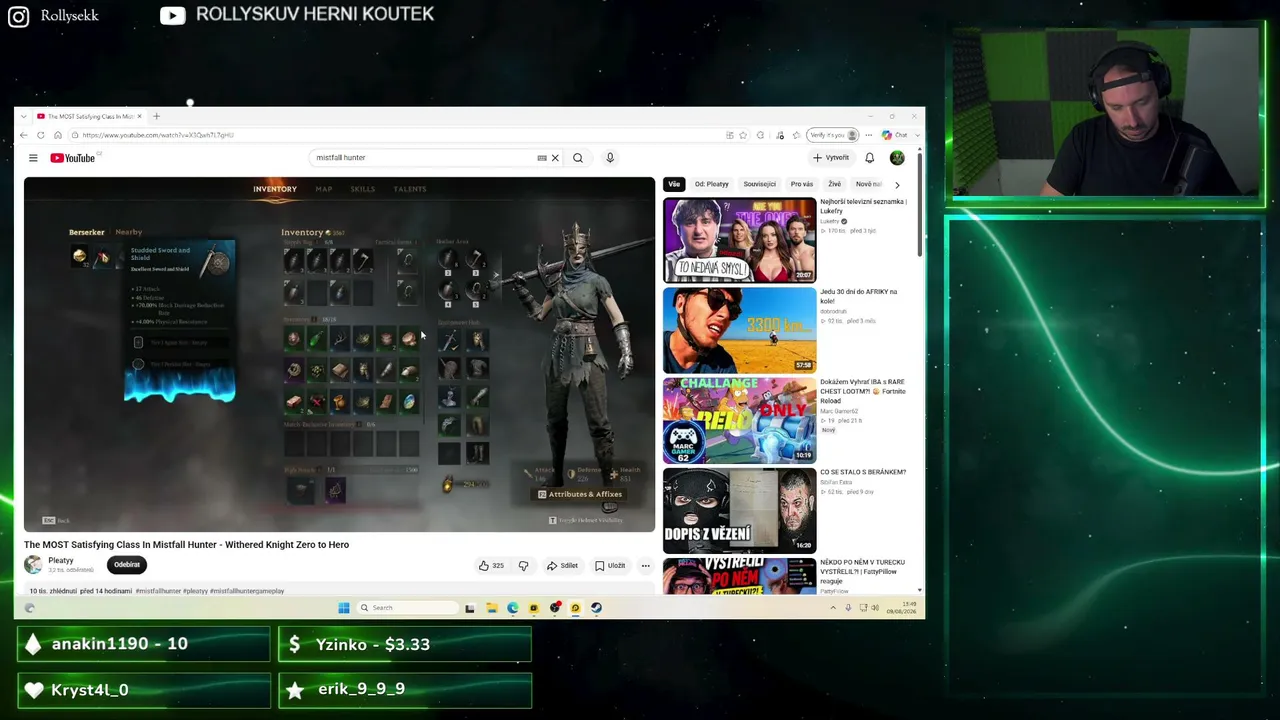Select the 'Vše' filter chip
Image resolution: width=1280 pixels, height=720 pixels.
coord(674,184)
